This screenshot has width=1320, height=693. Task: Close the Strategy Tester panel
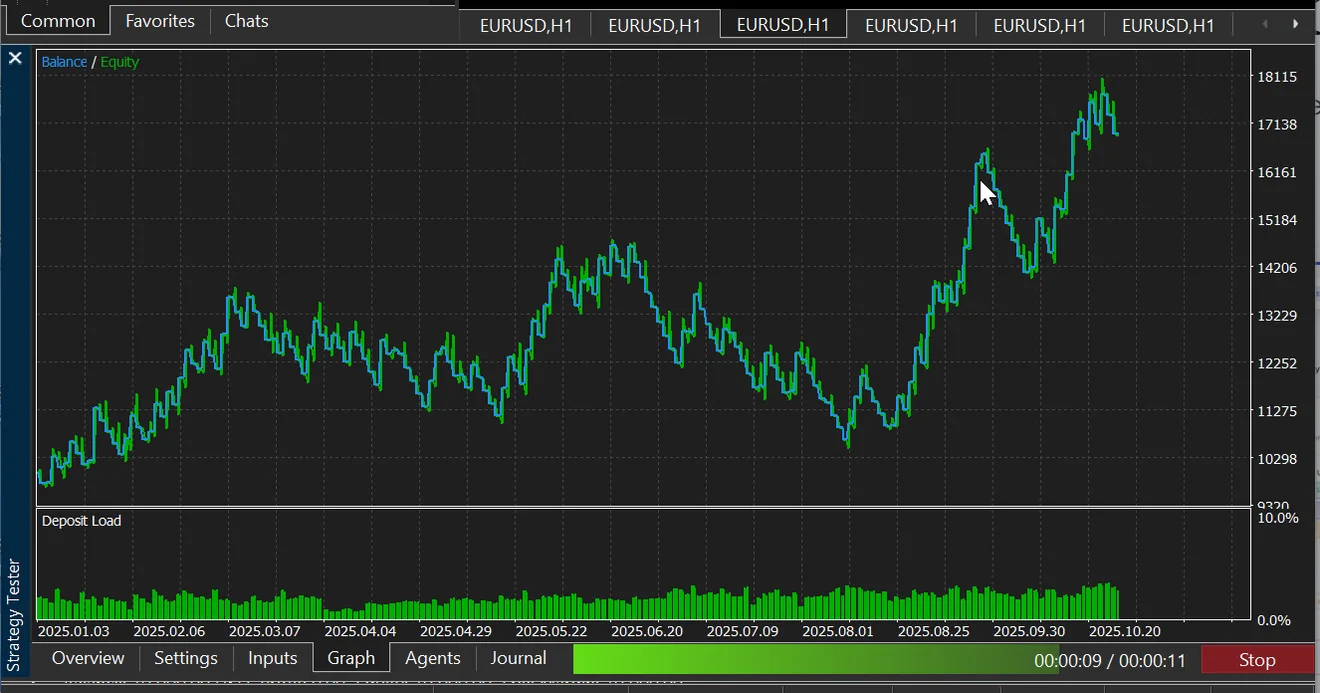[x=15, y=59]
